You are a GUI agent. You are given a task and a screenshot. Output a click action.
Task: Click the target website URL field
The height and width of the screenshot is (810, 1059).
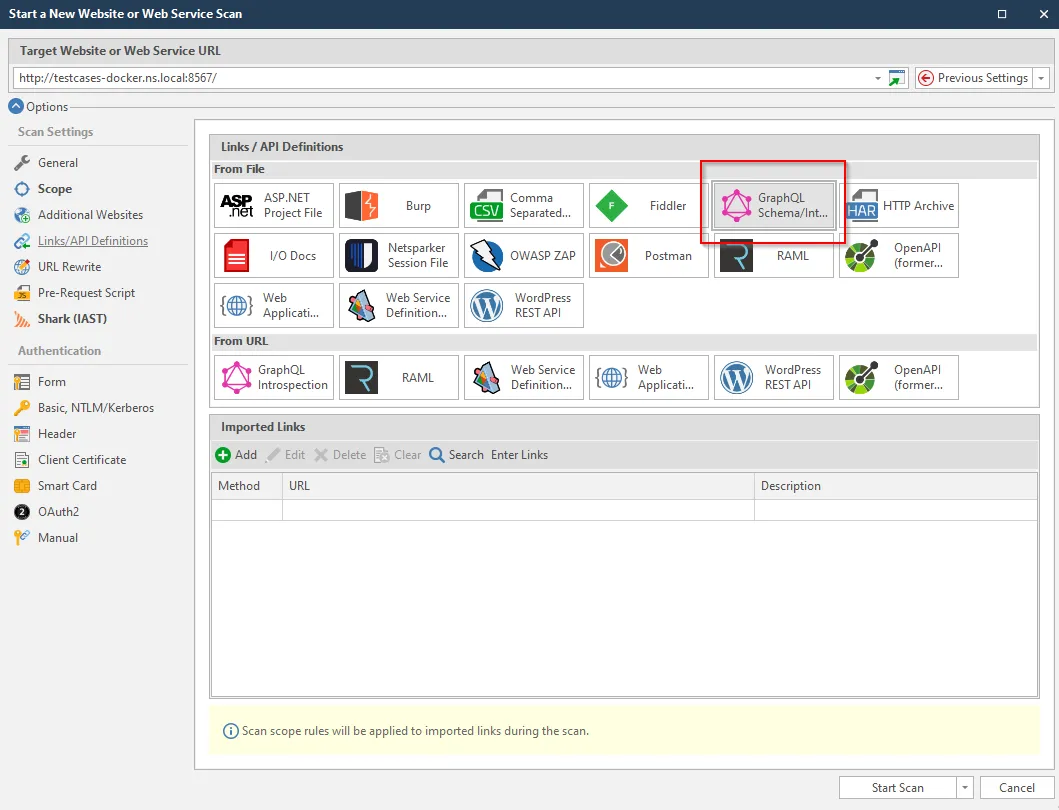coord(442,78)
